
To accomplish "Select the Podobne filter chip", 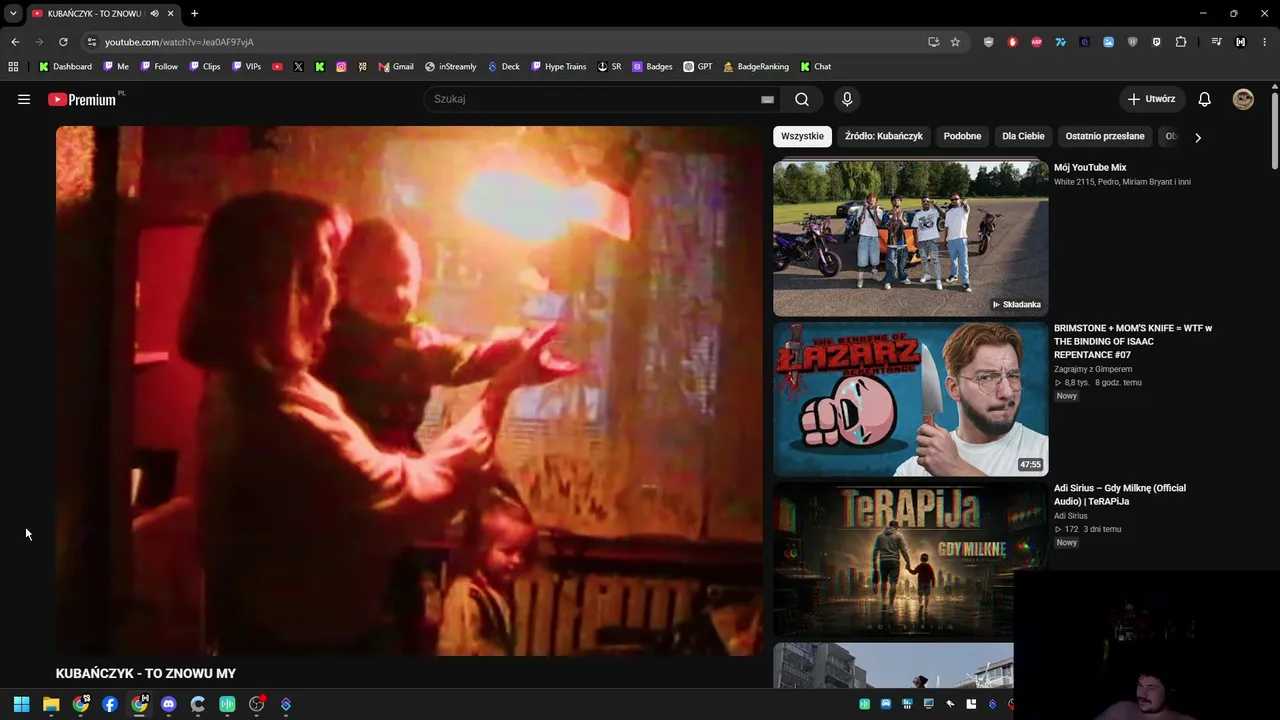I will click(x=962, y=136).
